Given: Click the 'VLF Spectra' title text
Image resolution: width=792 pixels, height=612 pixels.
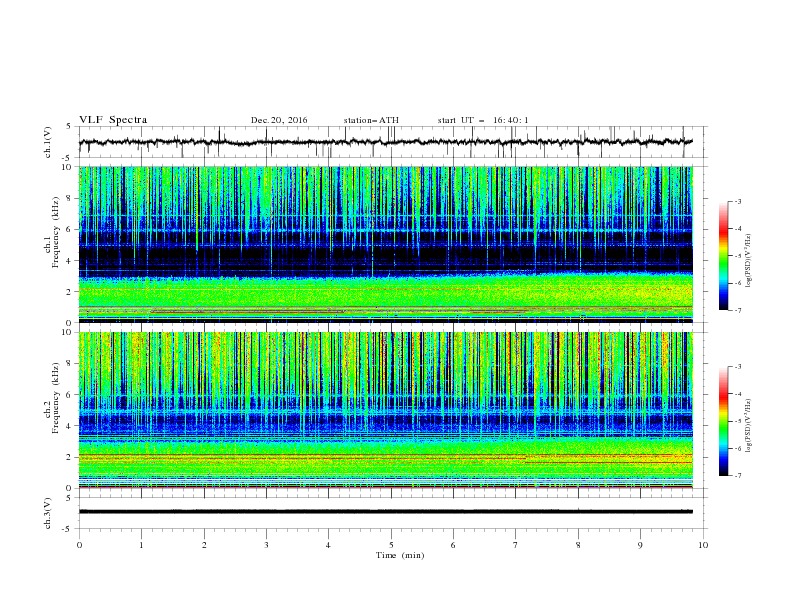Looking at the screenshot, I should point(113,120).
